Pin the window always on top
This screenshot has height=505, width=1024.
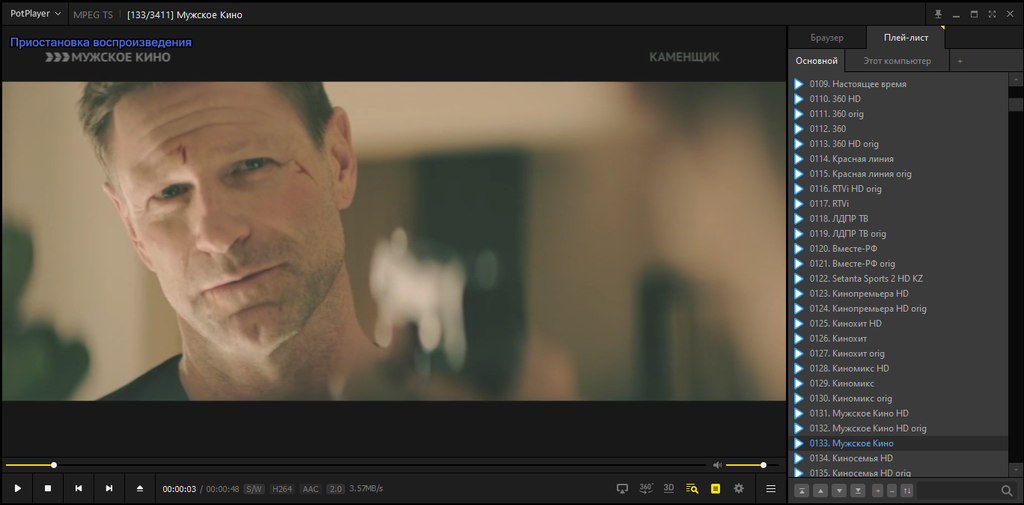[x=938, y=14]
